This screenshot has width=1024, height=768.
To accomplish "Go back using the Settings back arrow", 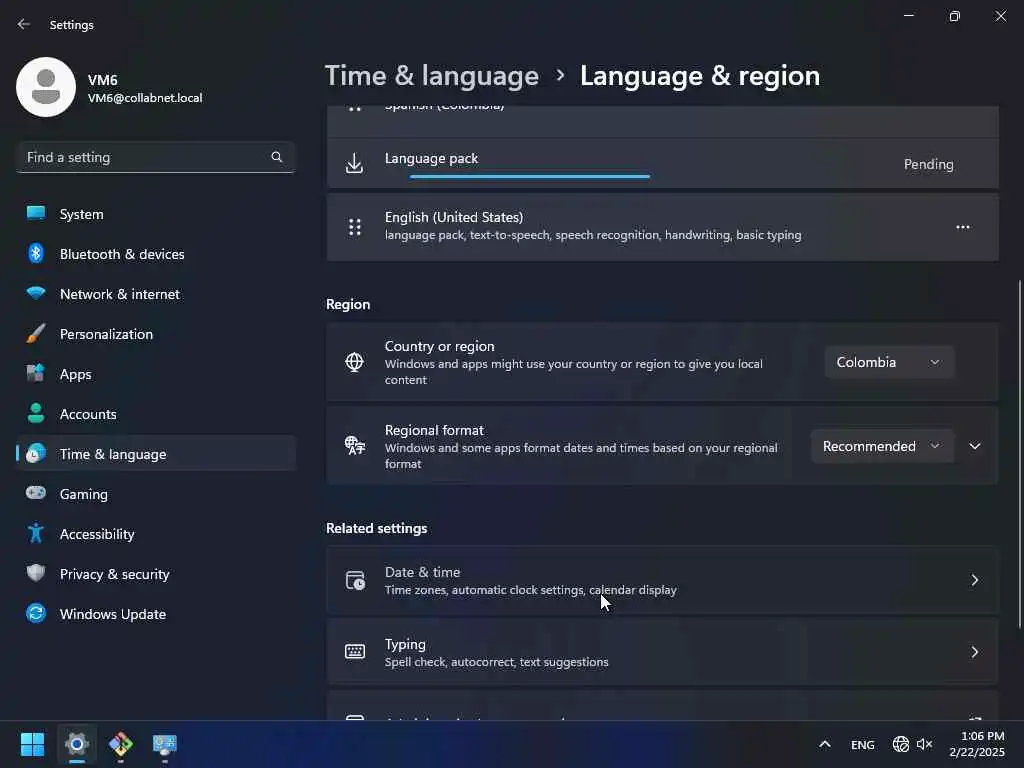I will point(24,24).
